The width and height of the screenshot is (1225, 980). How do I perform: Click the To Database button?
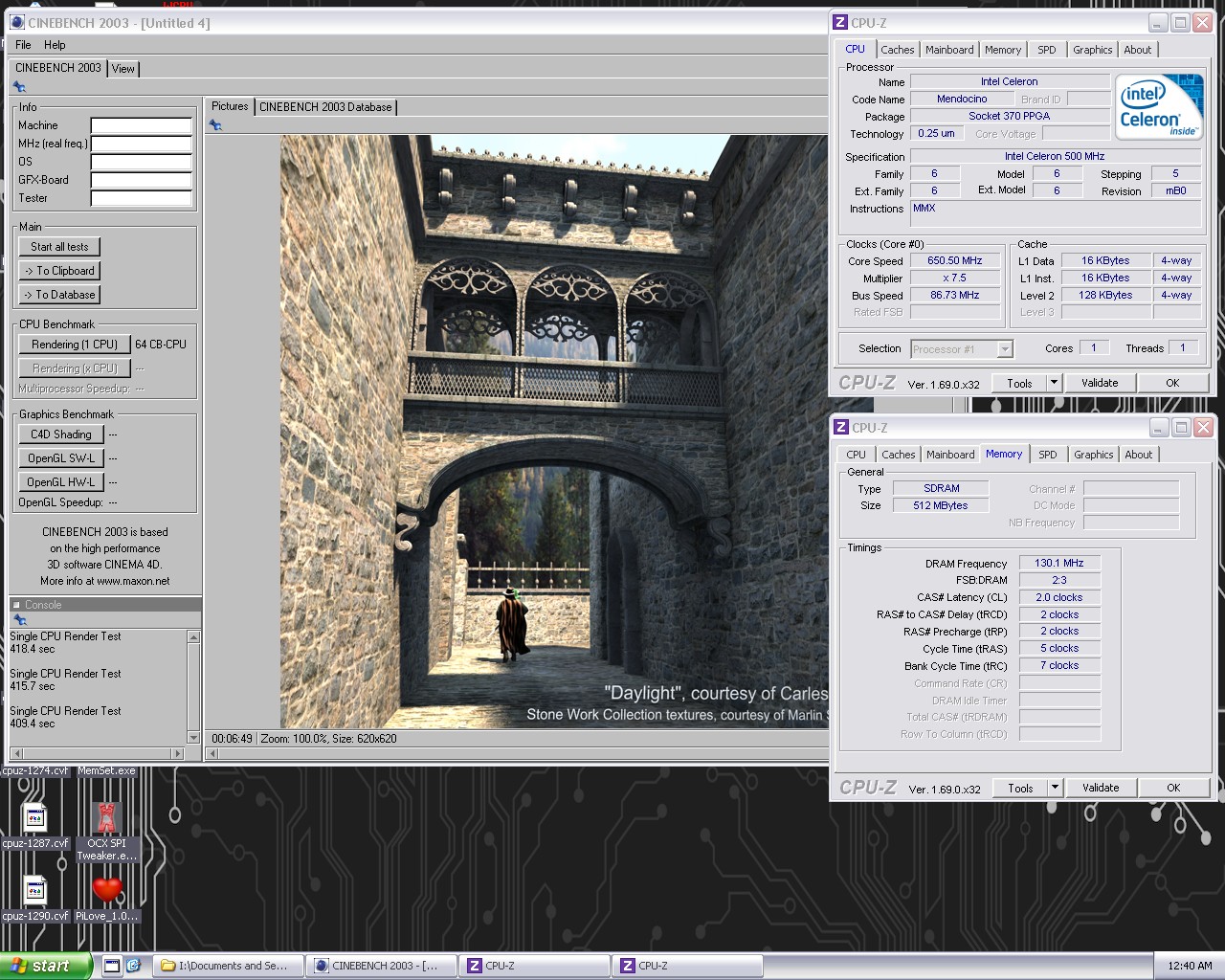(x=59, y=295)
